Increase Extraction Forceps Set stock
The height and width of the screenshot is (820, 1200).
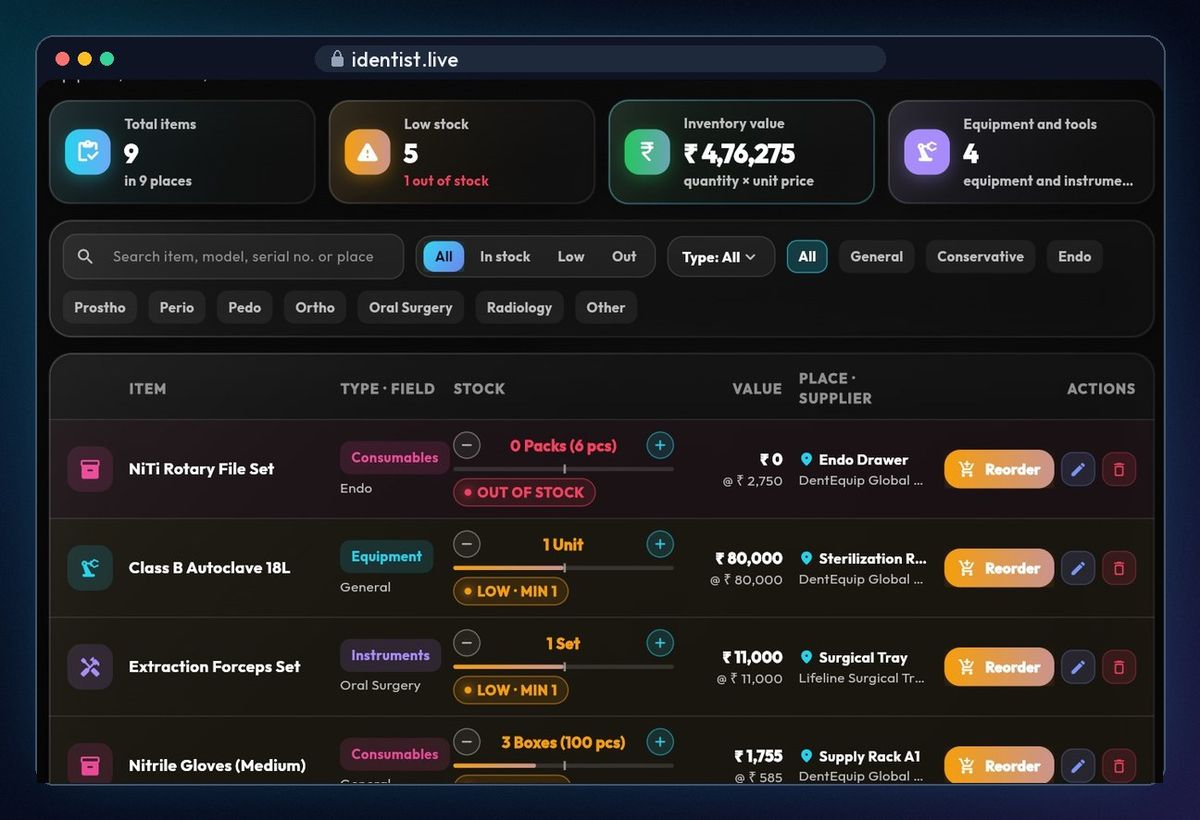pos(660,643)
